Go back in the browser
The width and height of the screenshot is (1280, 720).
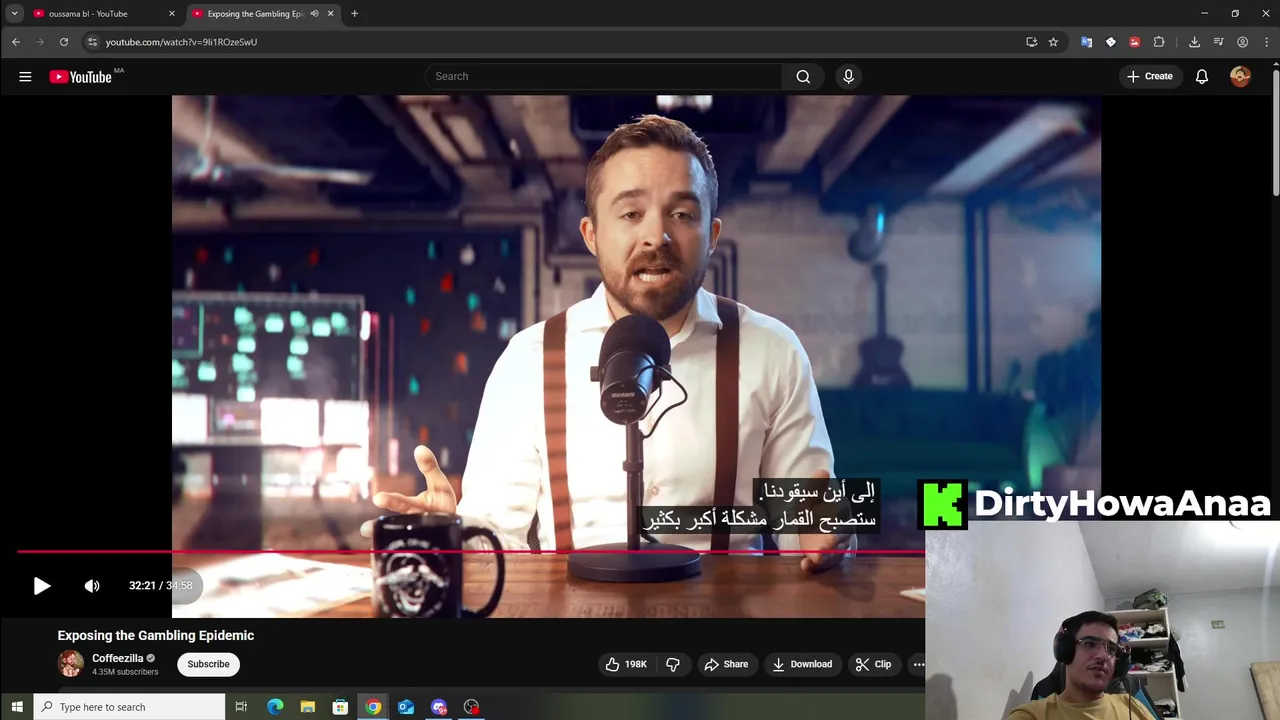(16, 42)
